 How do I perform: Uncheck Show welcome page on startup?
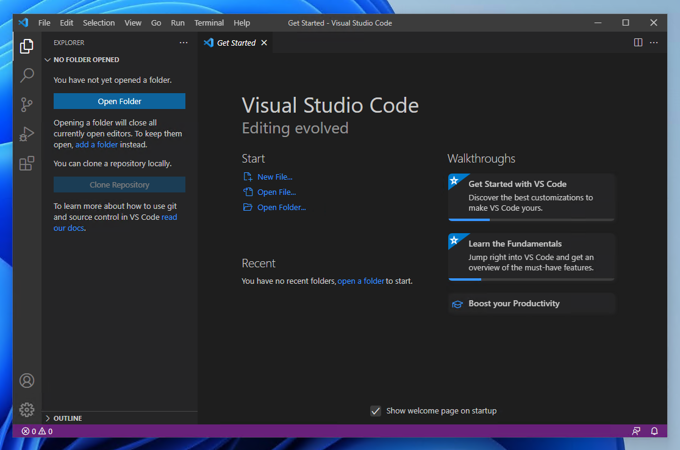tap(376, 411)
